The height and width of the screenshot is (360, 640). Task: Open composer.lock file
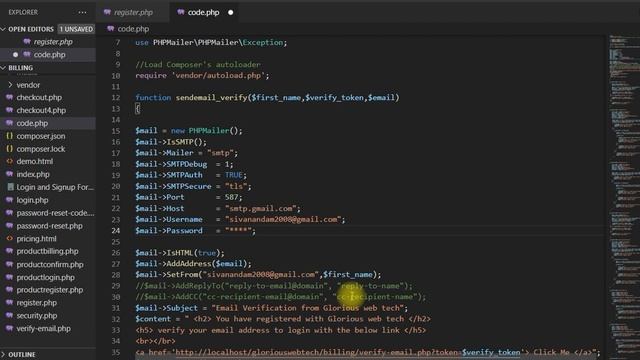pos(41,149)
